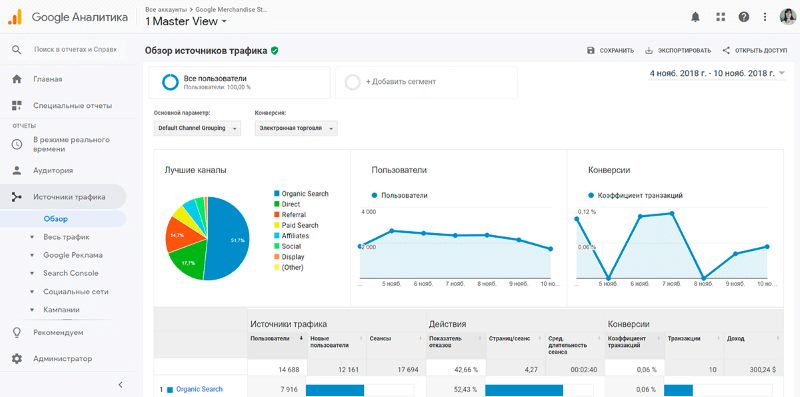The image size is (800, 397).
Task: Click the Аудитория person icon
Action: point(17,170)
